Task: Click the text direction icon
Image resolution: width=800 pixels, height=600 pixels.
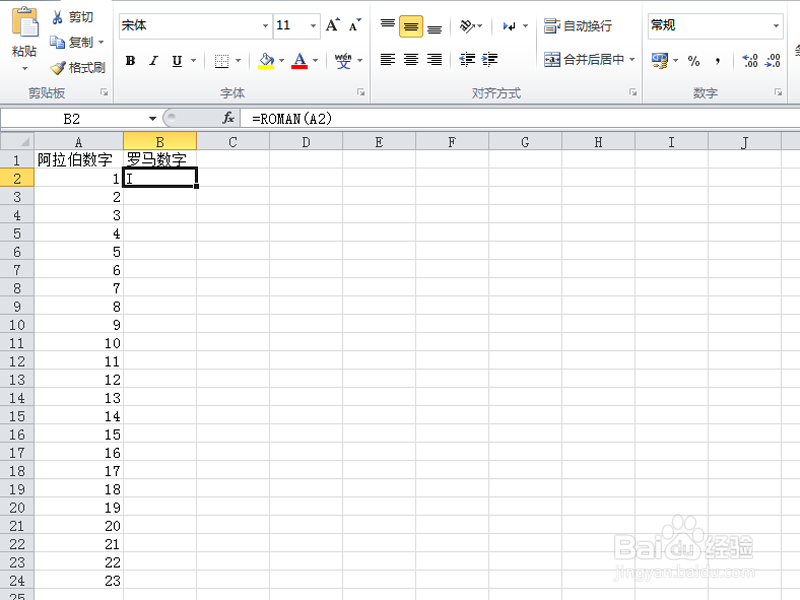Action: click(509, 26)
